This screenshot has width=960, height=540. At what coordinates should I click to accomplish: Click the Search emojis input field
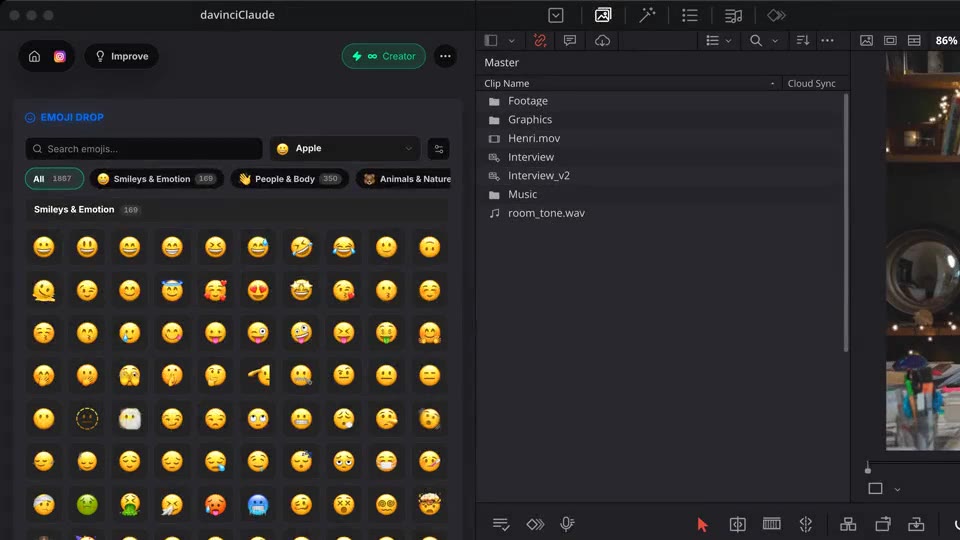point(144,149)
